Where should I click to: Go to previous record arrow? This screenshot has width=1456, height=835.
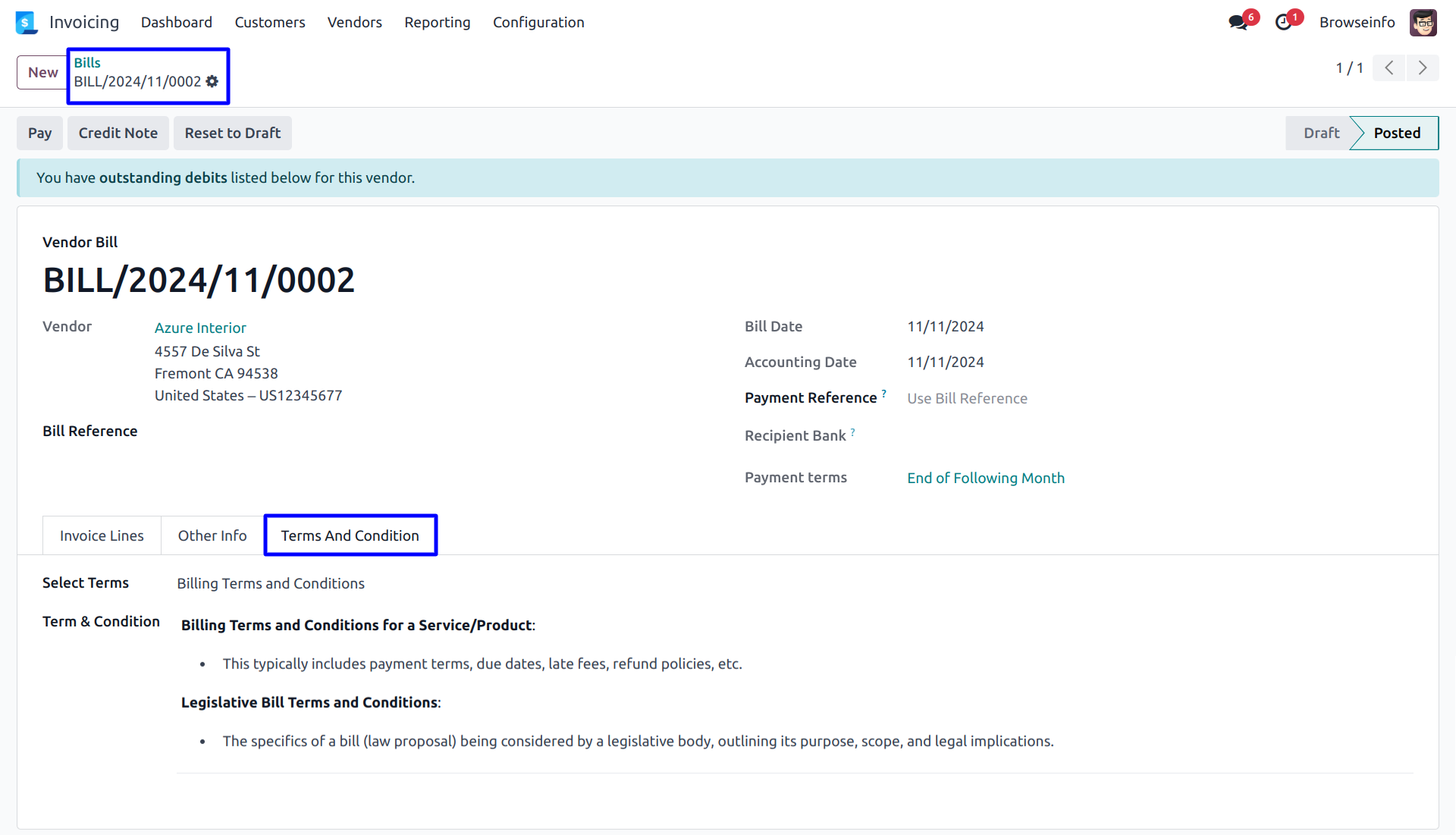1389,67
